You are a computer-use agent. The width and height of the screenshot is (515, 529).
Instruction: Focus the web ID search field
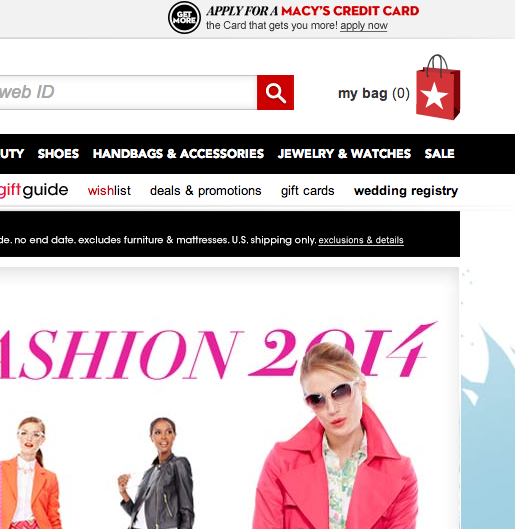[128, 92]
